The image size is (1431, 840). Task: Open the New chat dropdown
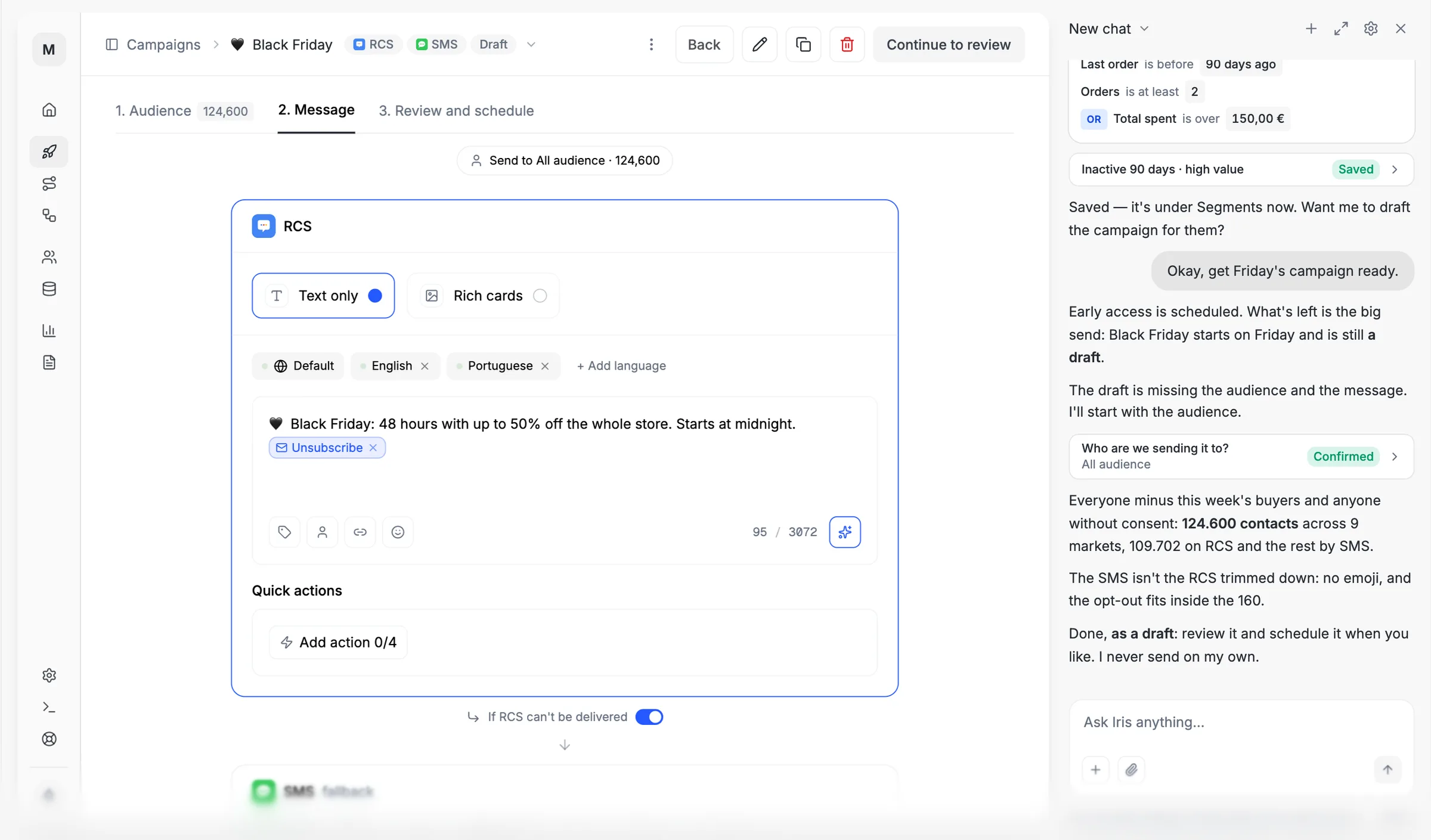[1108, 29]
